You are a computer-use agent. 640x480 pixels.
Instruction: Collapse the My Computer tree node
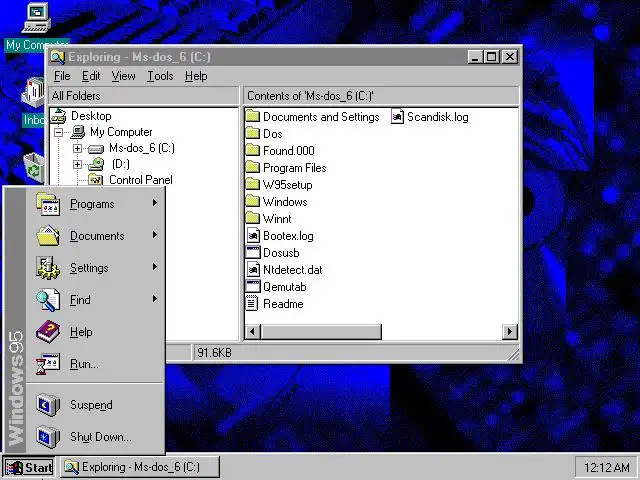tap(59, 132)
